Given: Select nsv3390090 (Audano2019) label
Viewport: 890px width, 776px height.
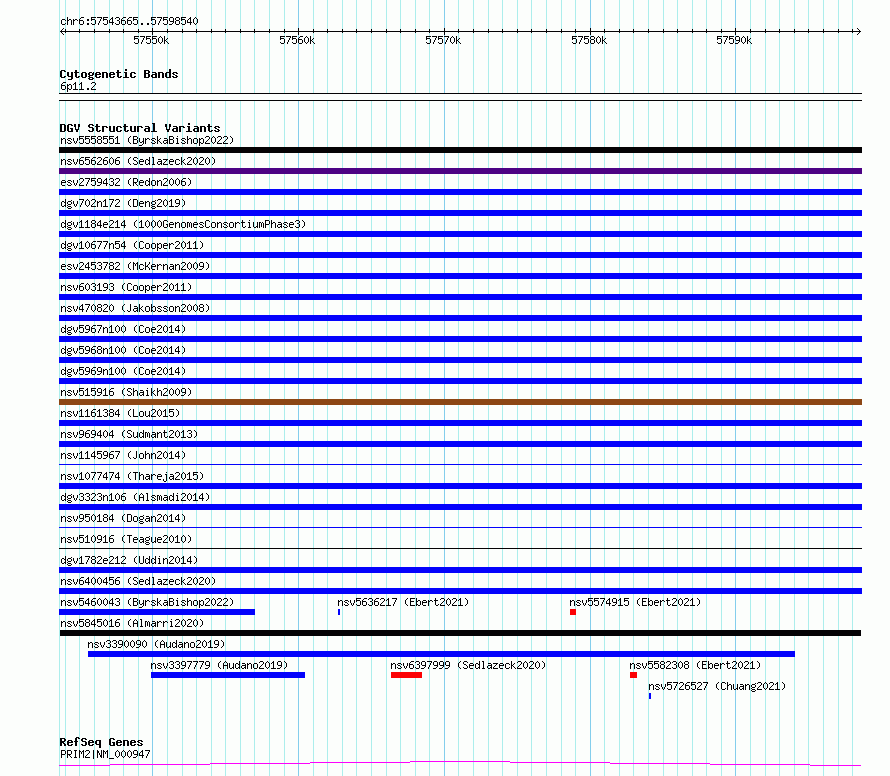Looking at the screenshot, I should [156, 644].
